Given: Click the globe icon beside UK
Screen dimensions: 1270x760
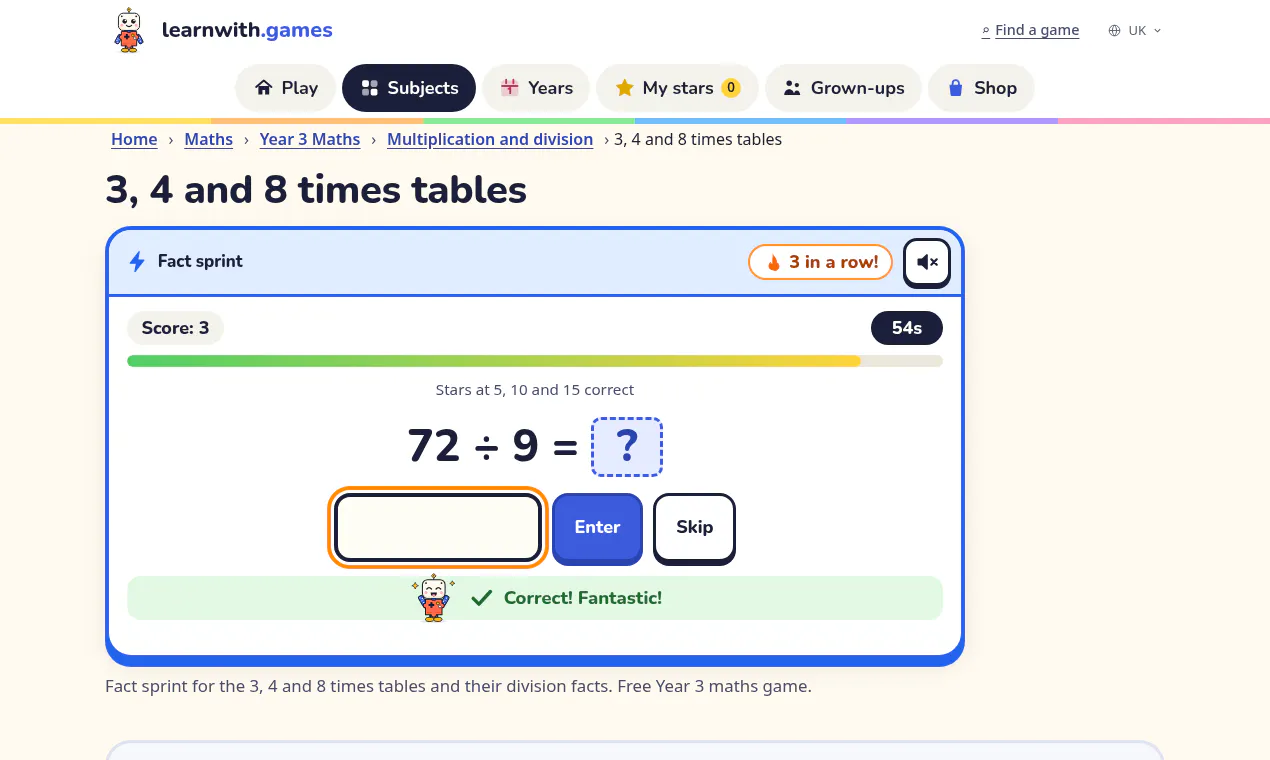Looking at the screenshot, I should [x=1114, y=31].
